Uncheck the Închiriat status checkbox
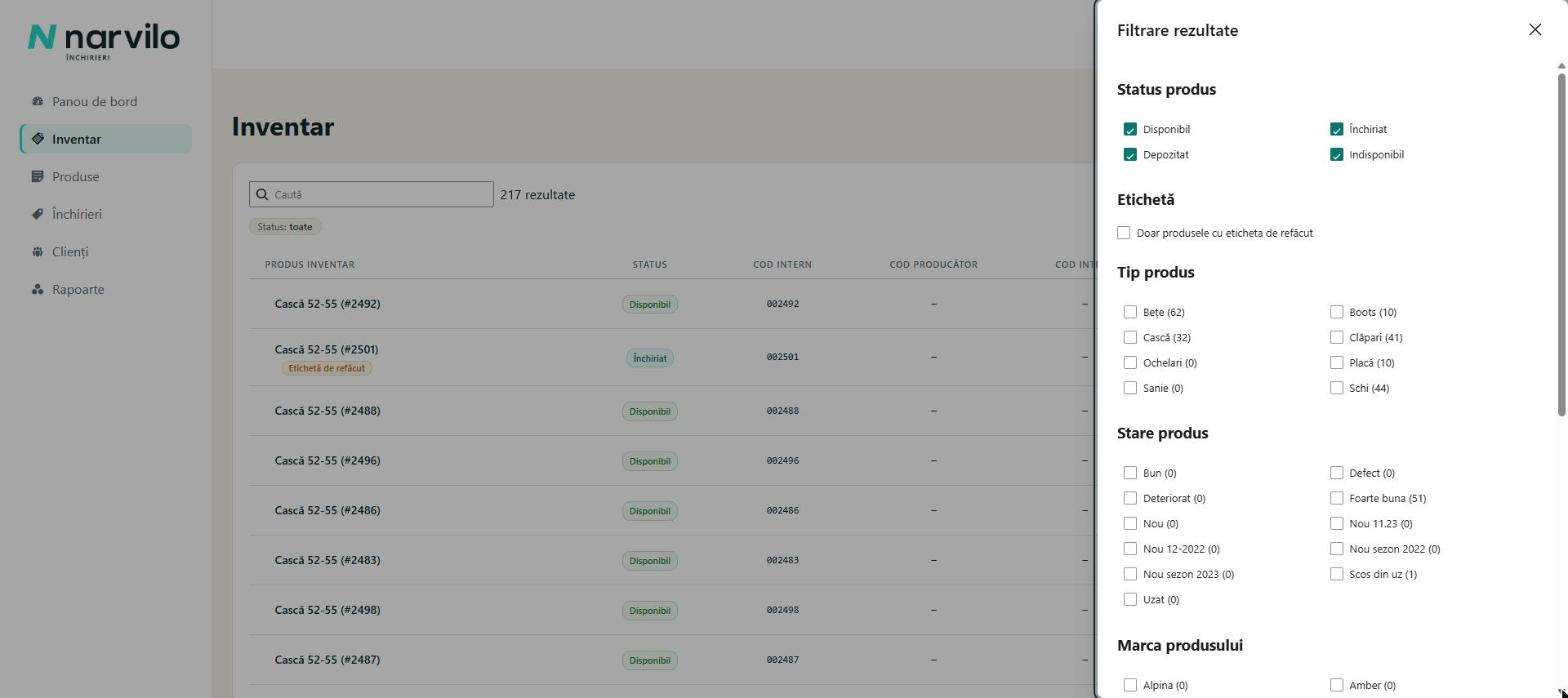The width and height of the screenshot is (1568, 698). [1336, 129]
